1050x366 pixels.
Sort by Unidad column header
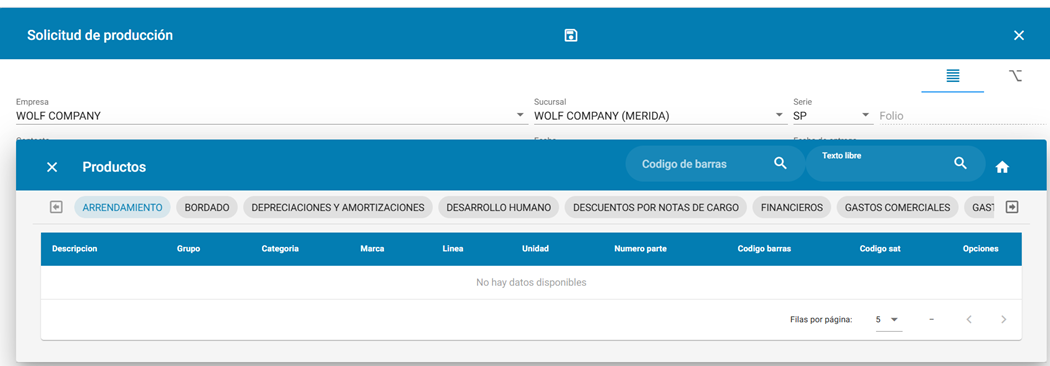(535, 248)
